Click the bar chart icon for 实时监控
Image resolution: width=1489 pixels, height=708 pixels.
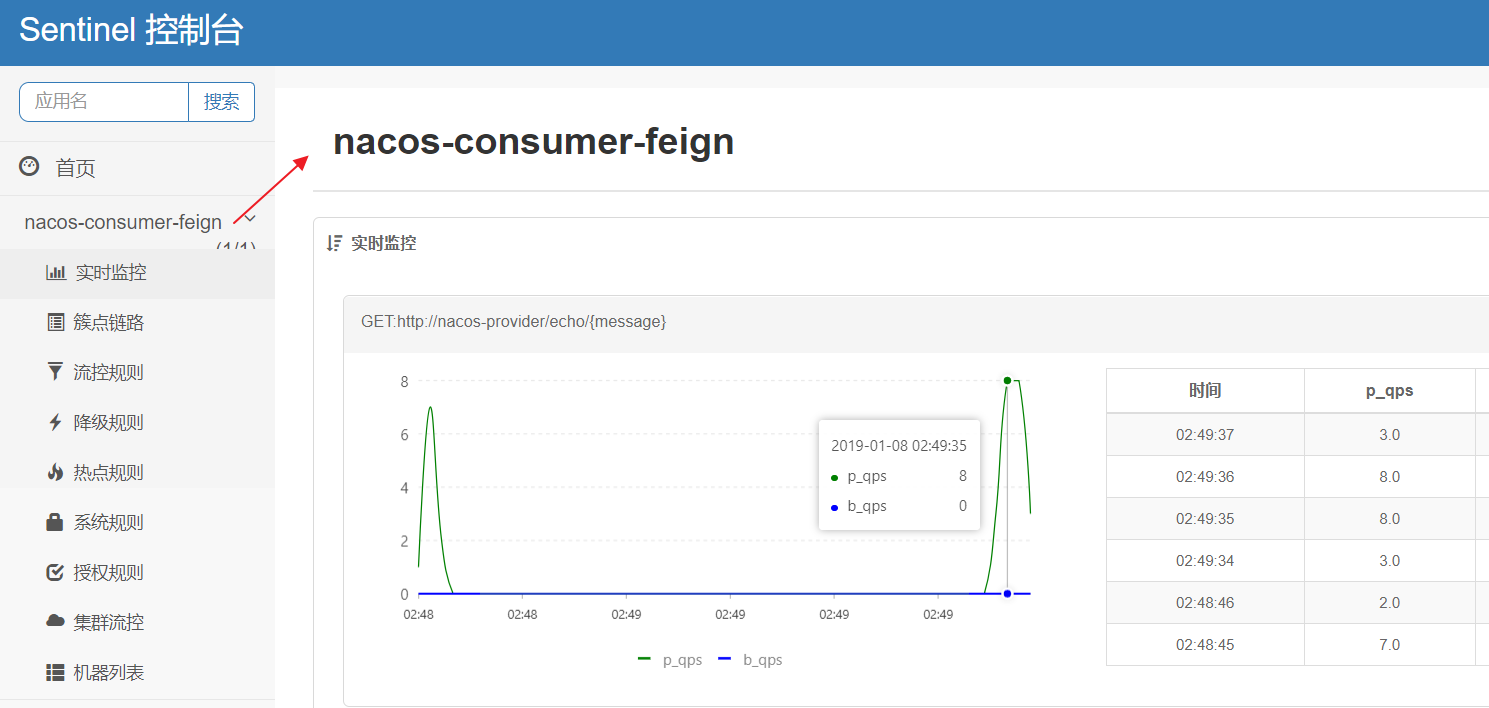56,272
